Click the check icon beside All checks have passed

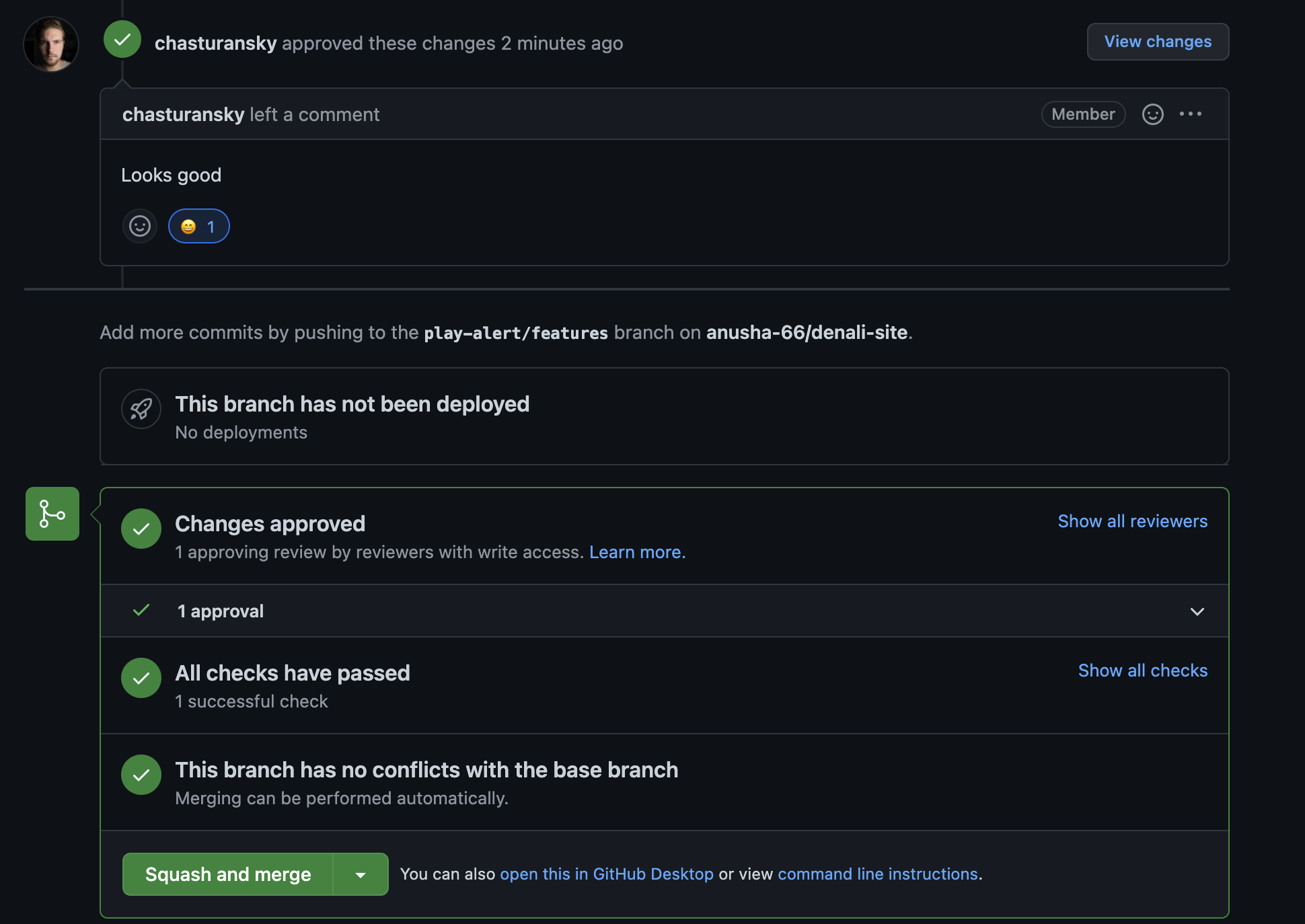(x=141, y=679)
